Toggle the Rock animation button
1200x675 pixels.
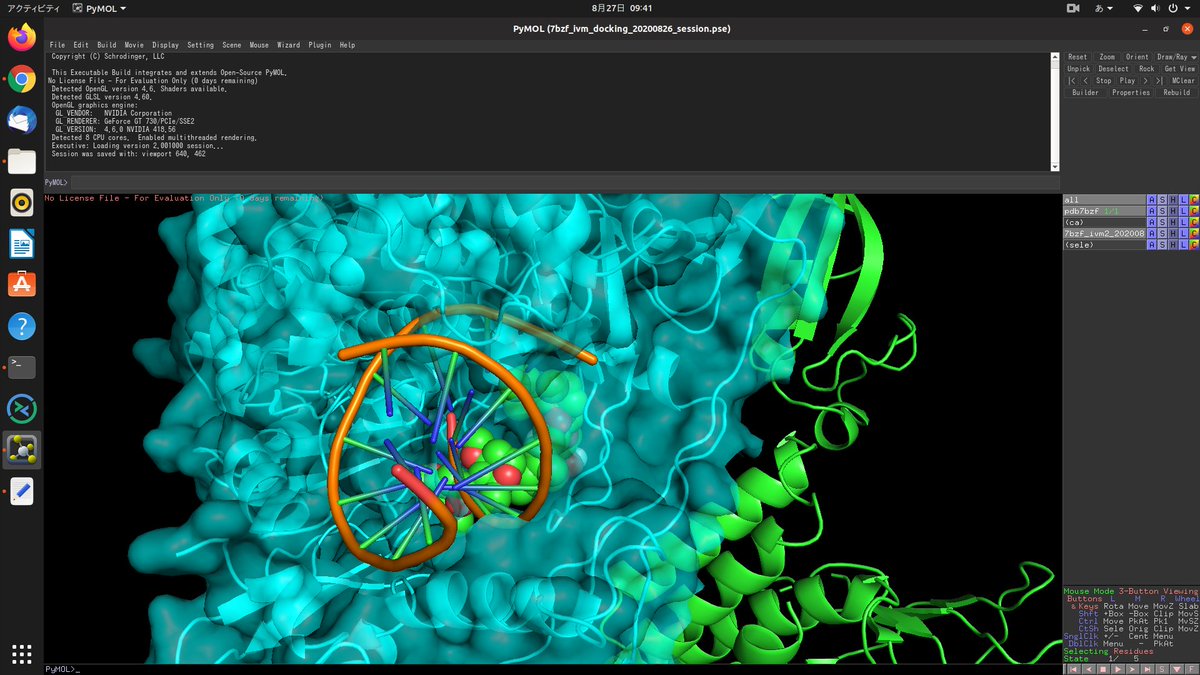[1146, 69]
